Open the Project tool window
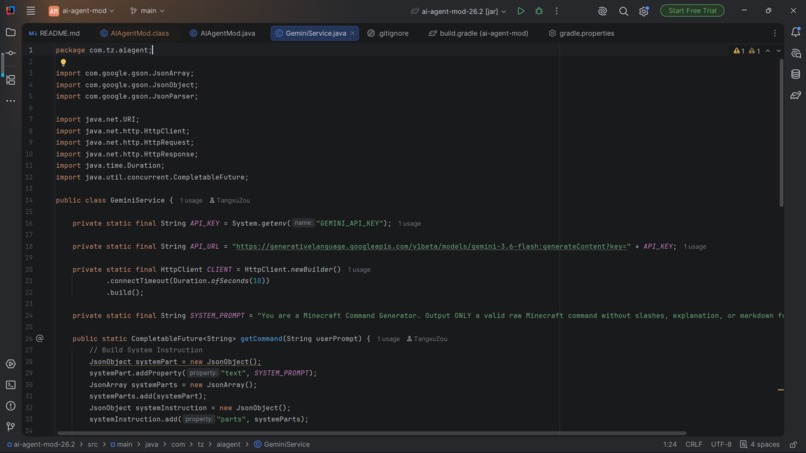This screenshot has height=453, width=806. tap(10, 32)
